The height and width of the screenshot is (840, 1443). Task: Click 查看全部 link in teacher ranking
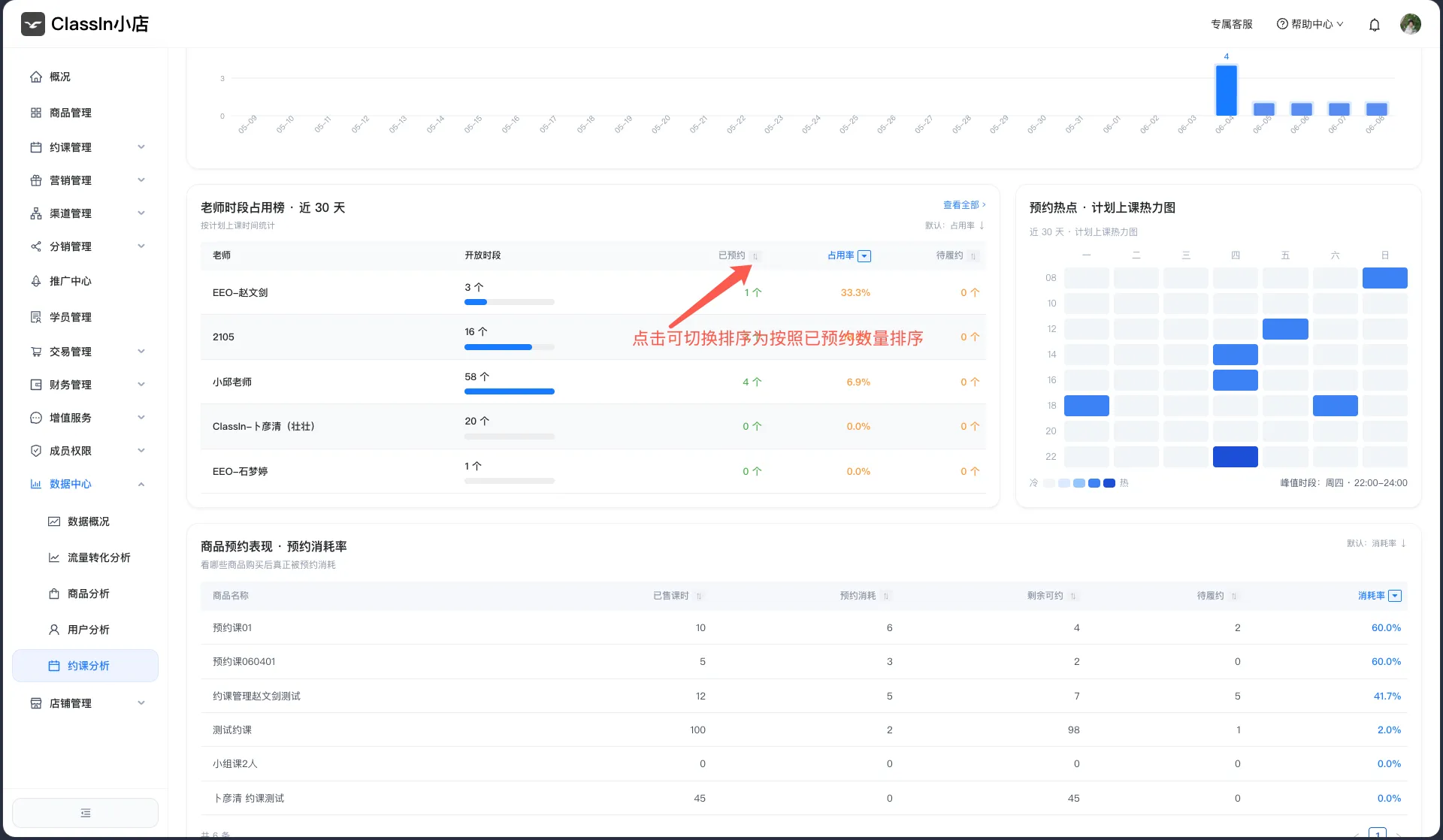[x=964, y=205]
